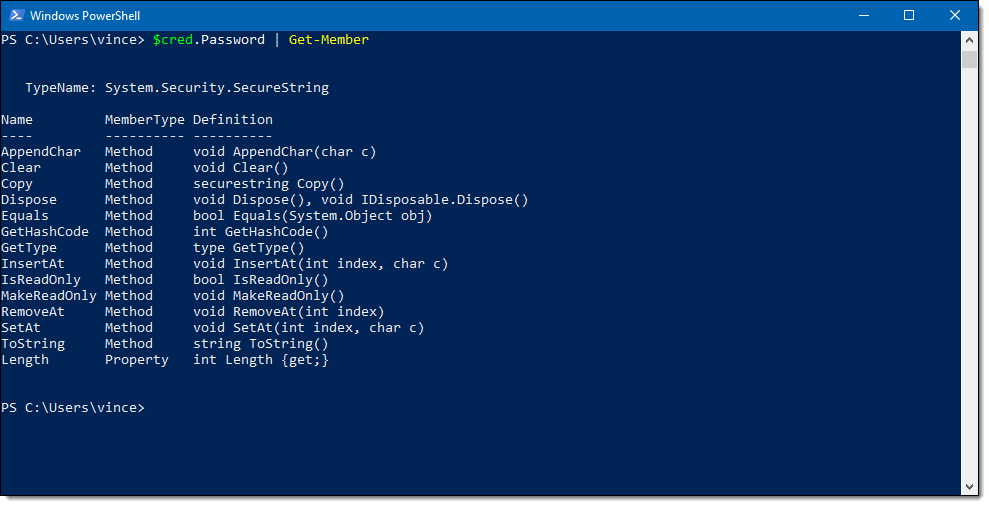Minimize the Windows PowerShell window
989x506 pixels.
tap(863, 15)
